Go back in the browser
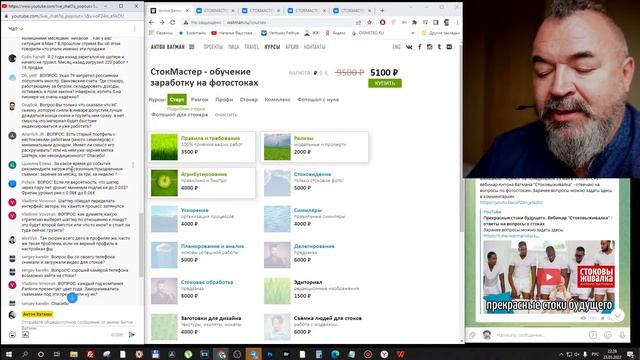Viewport: 640px width, 360px height. point(151,22)
